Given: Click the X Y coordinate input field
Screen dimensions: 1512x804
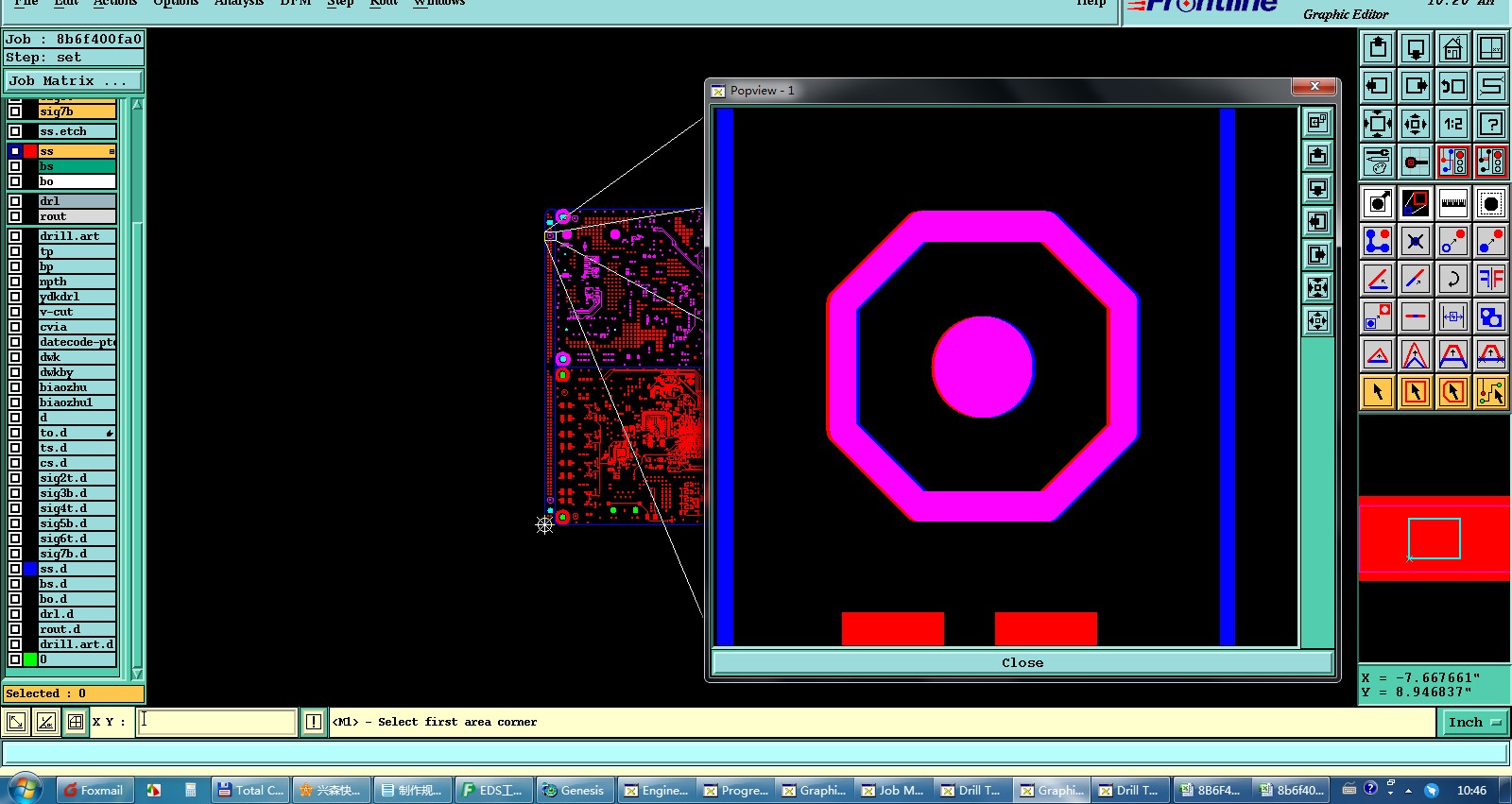Looking at the screenshot, I should point(216,722).
